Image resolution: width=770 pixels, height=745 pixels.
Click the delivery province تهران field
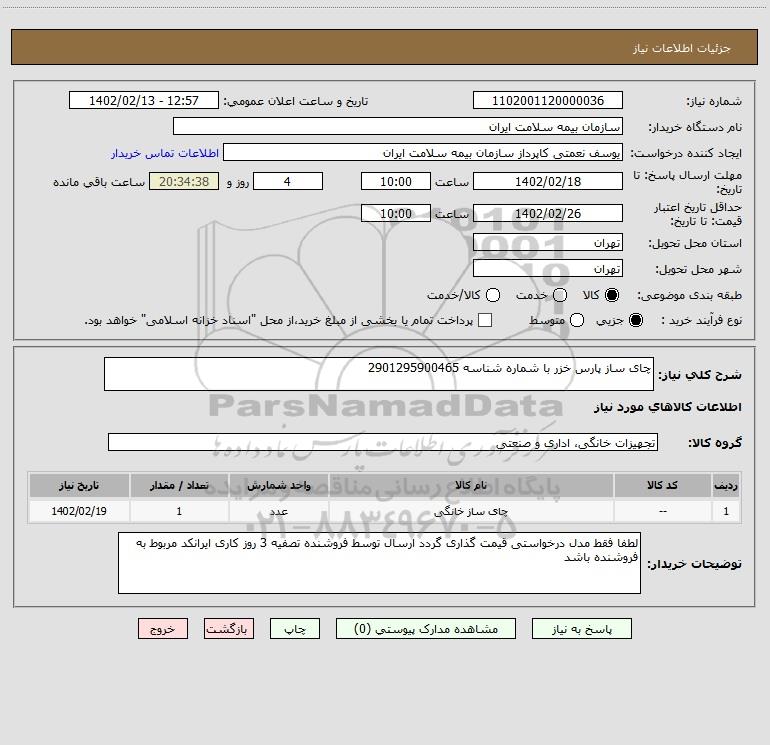pyautogui.click(x=548, y=243)
